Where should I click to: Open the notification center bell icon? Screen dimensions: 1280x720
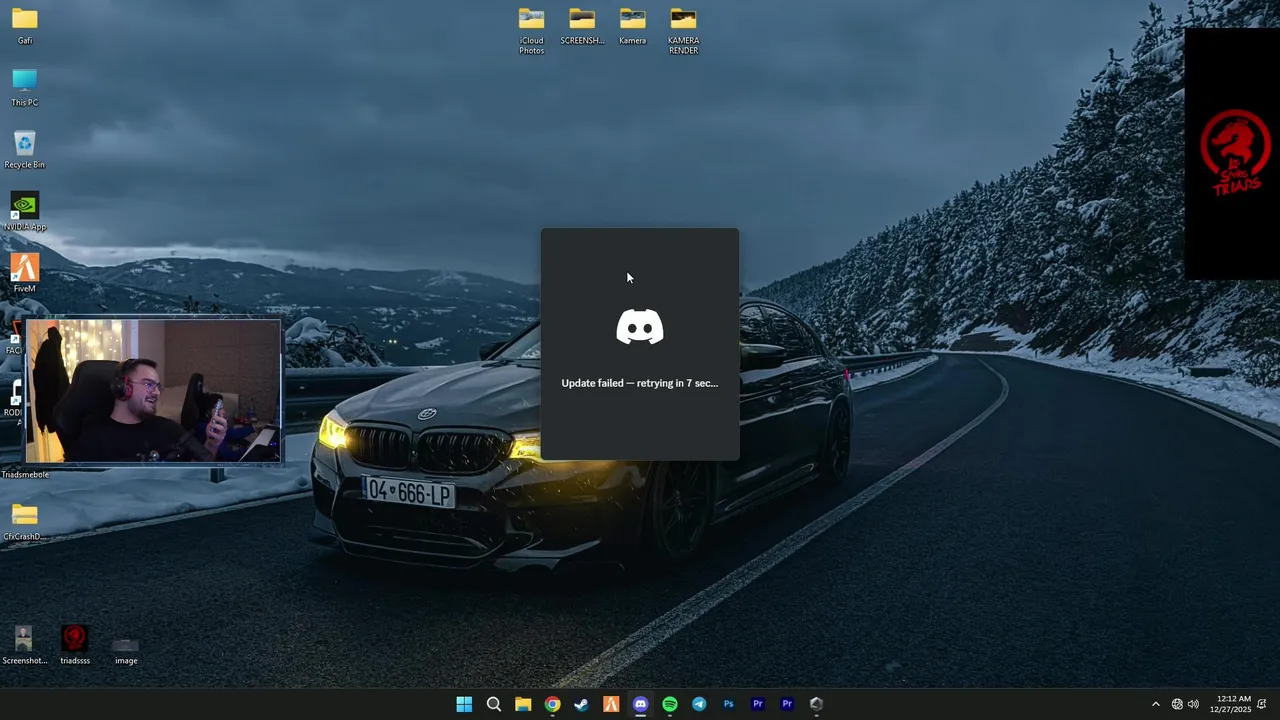pyautogui.click(x=1262, y=704)
